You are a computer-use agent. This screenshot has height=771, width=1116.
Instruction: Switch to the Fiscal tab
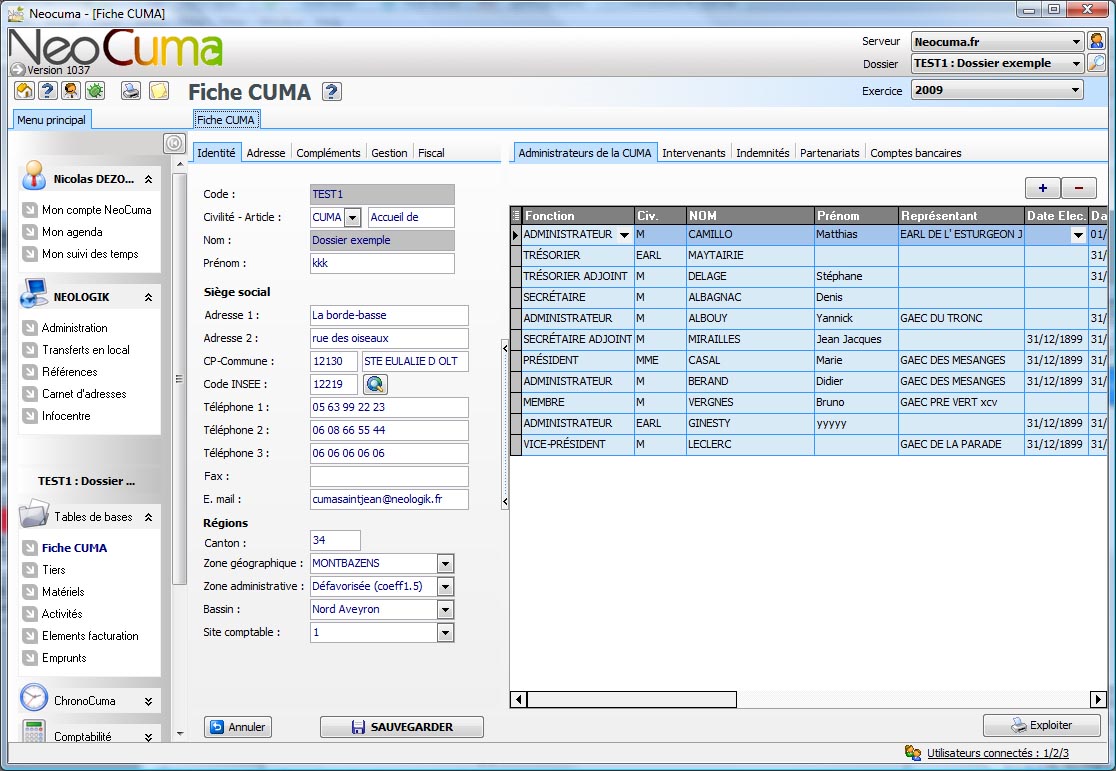click(x=431, y=153)
